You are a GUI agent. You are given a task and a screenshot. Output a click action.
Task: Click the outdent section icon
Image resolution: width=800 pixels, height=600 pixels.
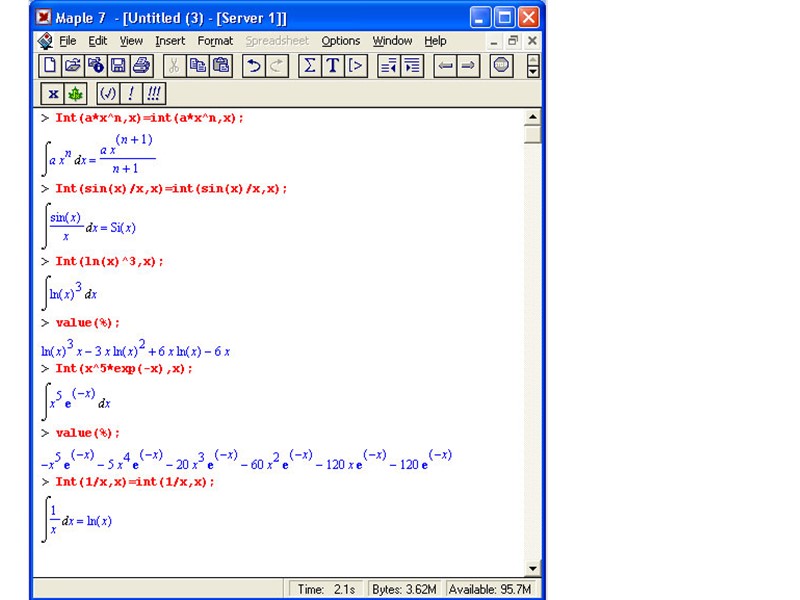click(x=389, y=66)
